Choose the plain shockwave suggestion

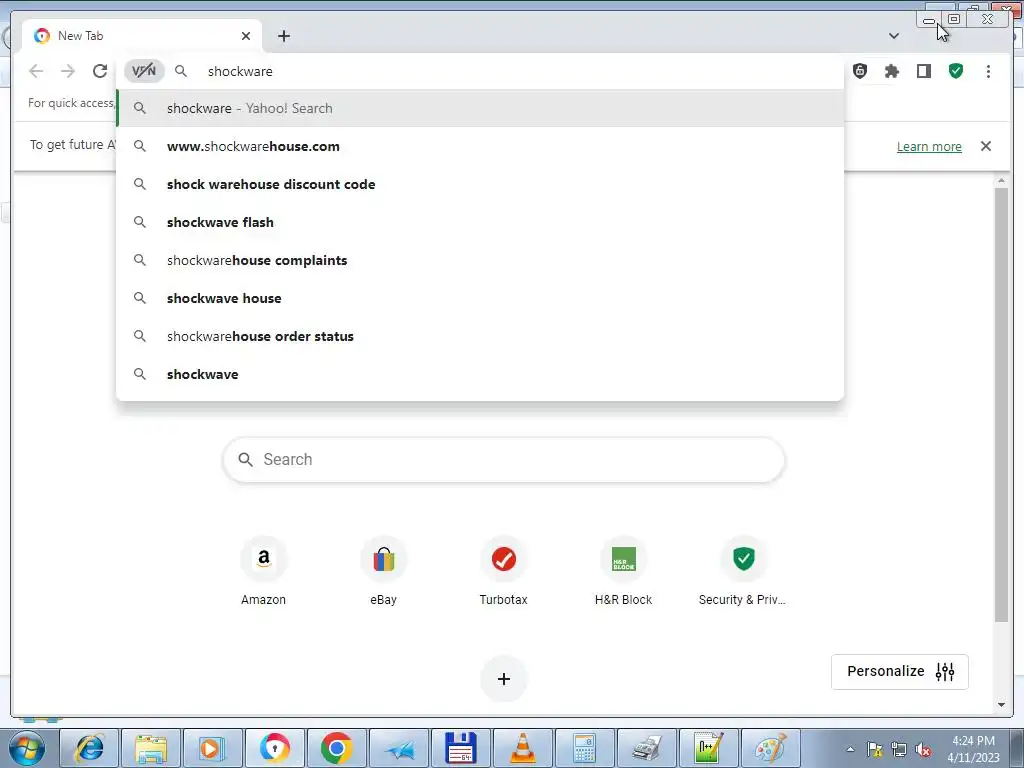tap(480, 374)
